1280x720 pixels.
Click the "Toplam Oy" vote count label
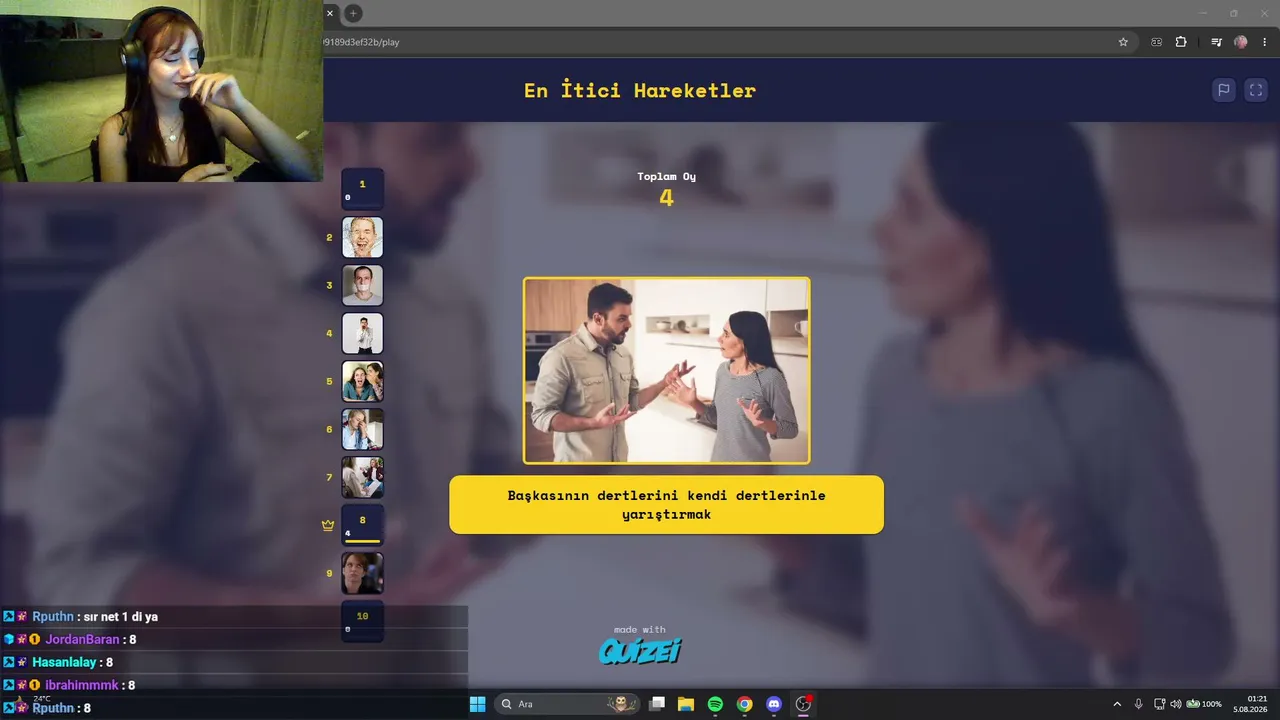point(667,176)
